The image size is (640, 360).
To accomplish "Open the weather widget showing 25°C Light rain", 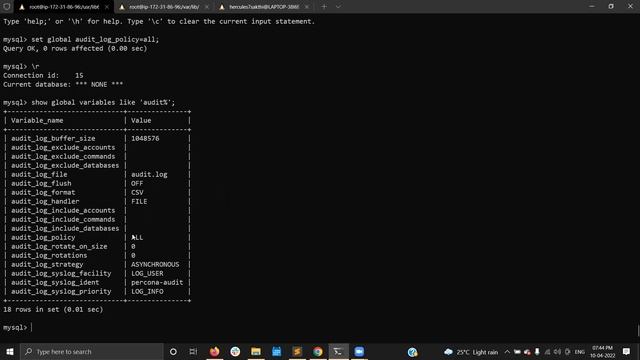I will 471,352.
